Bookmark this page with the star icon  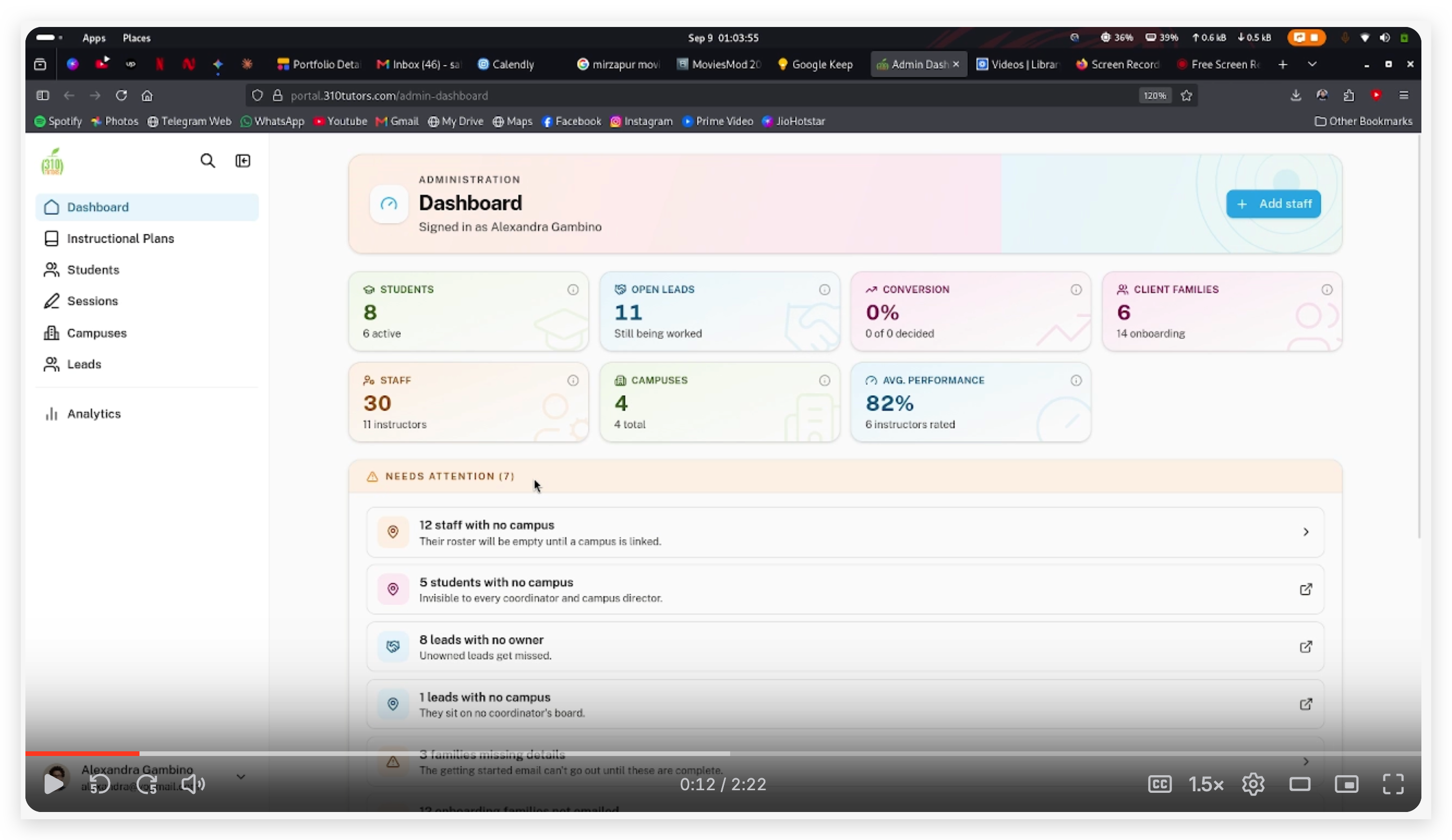tap(1186, 95)
